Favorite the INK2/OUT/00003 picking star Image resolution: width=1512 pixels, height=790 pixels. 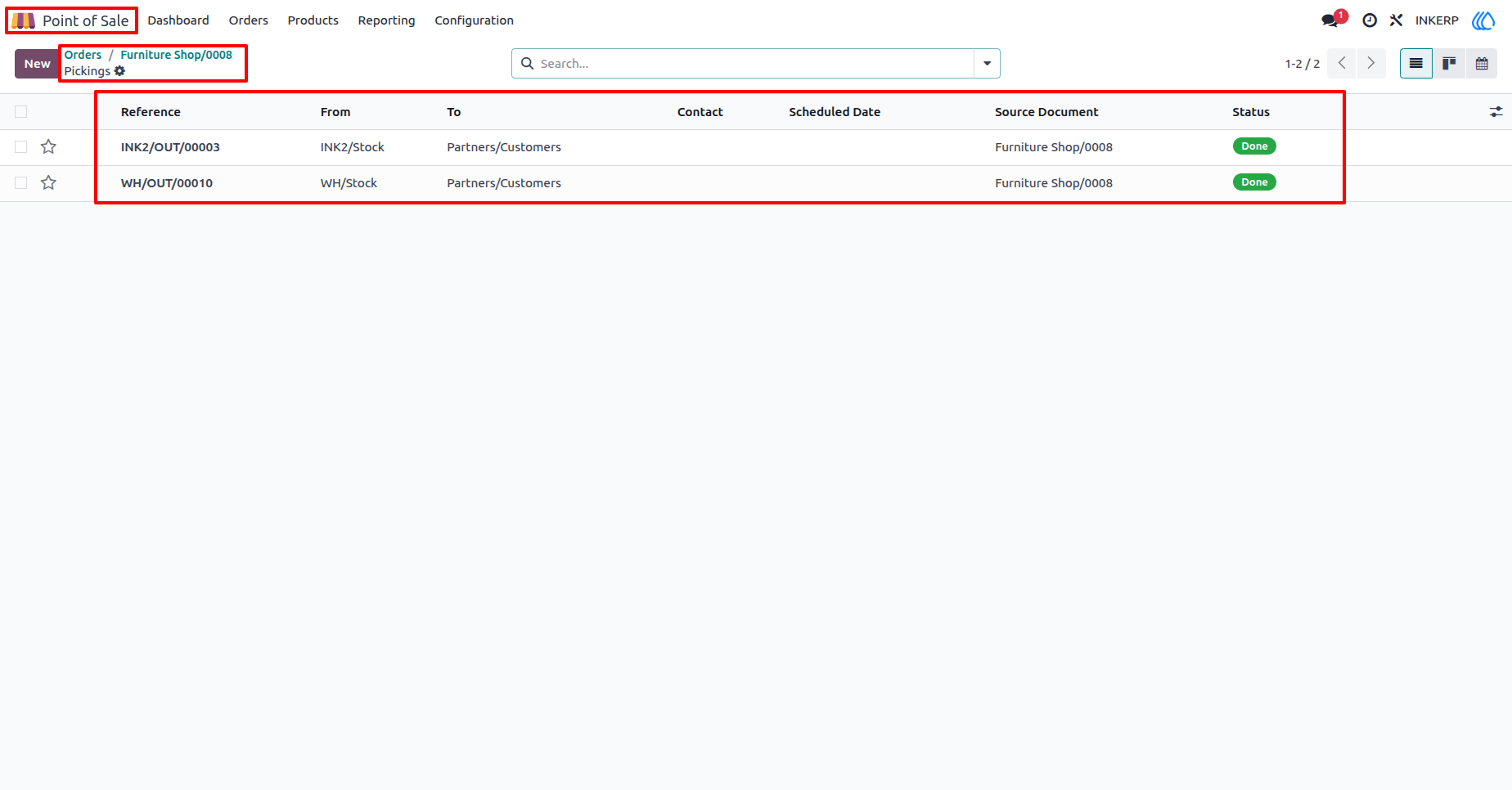[48, 147]
